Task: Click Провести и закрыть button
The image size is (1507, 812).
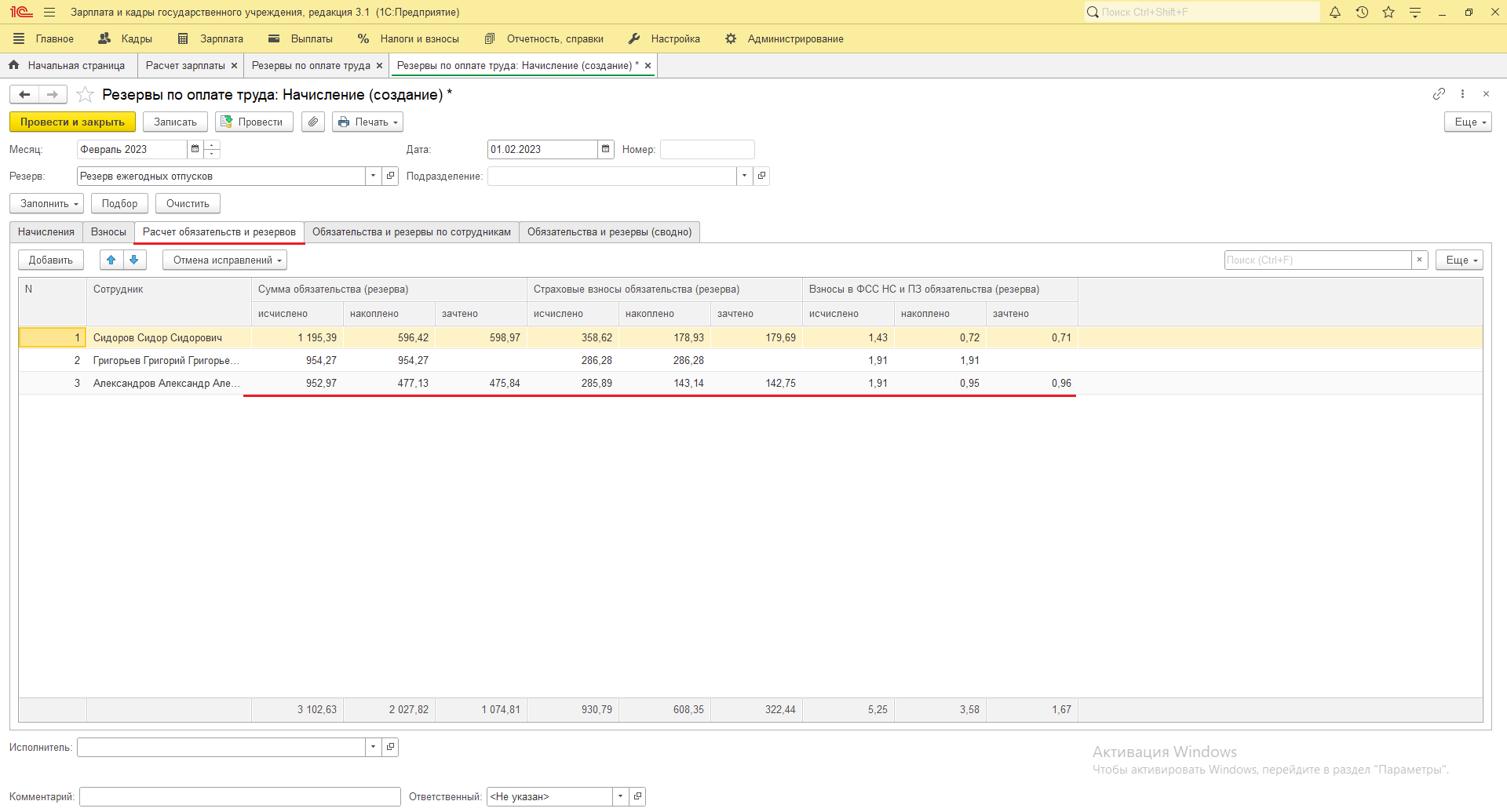Action: [x=72, y=122]
